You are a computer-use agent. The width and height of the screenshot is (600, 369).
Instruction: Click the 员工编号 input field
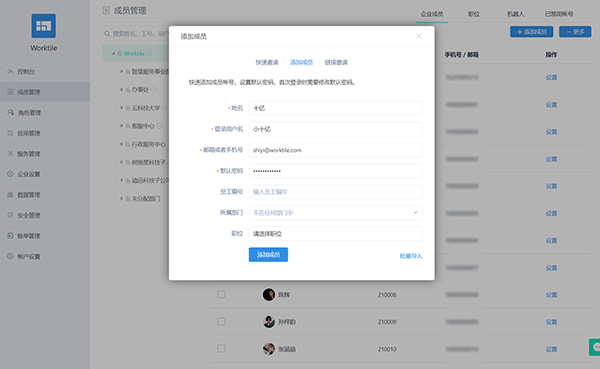click(x=336, y=192)
